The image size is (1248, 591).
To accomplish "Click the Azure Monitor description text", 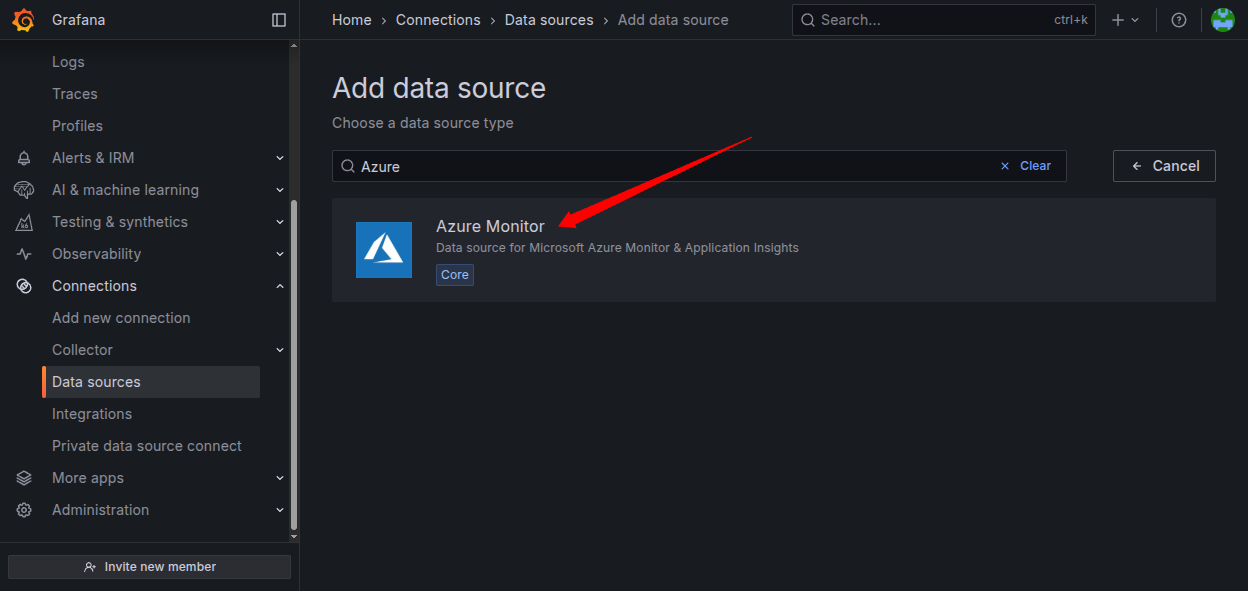I will click(617, 248).
